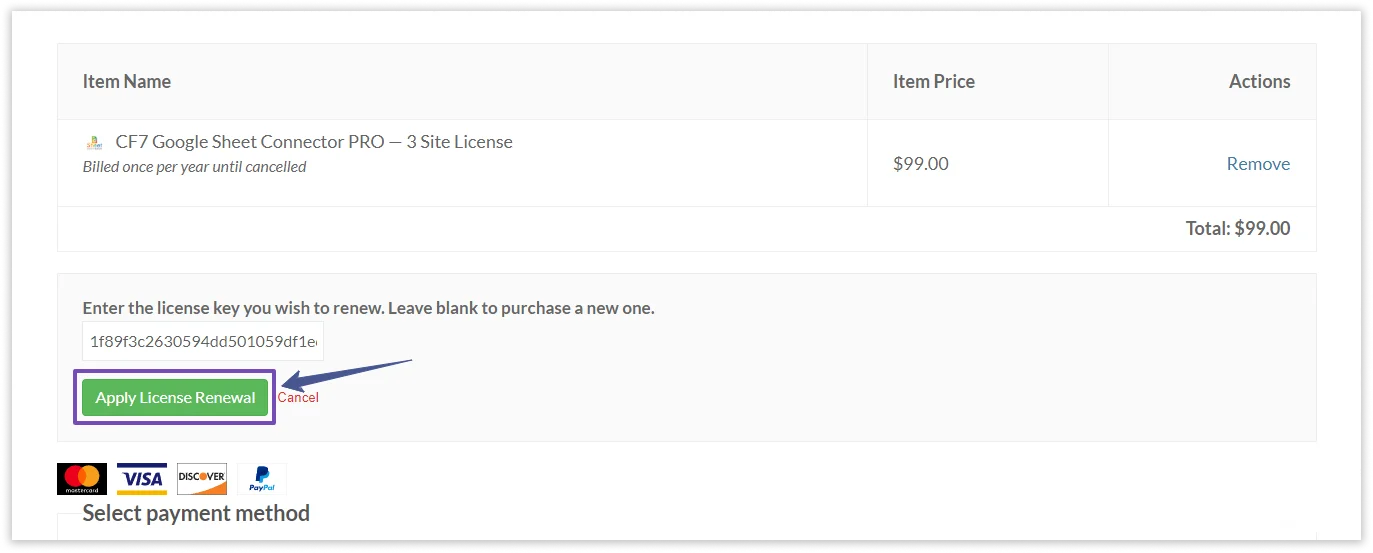Focus the license key input field

tap(203, 342)
